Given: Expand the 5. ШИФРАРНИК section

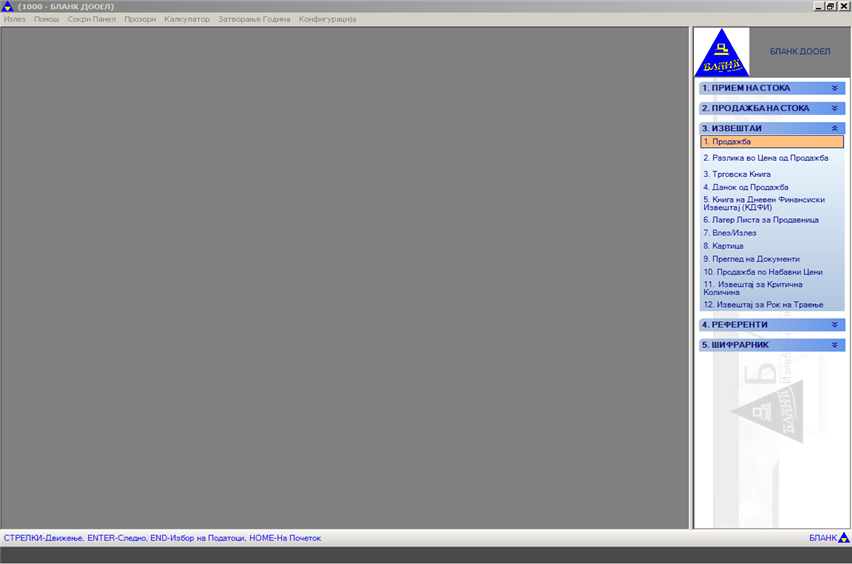Looking at the screenshot, I should click(834, 345).
